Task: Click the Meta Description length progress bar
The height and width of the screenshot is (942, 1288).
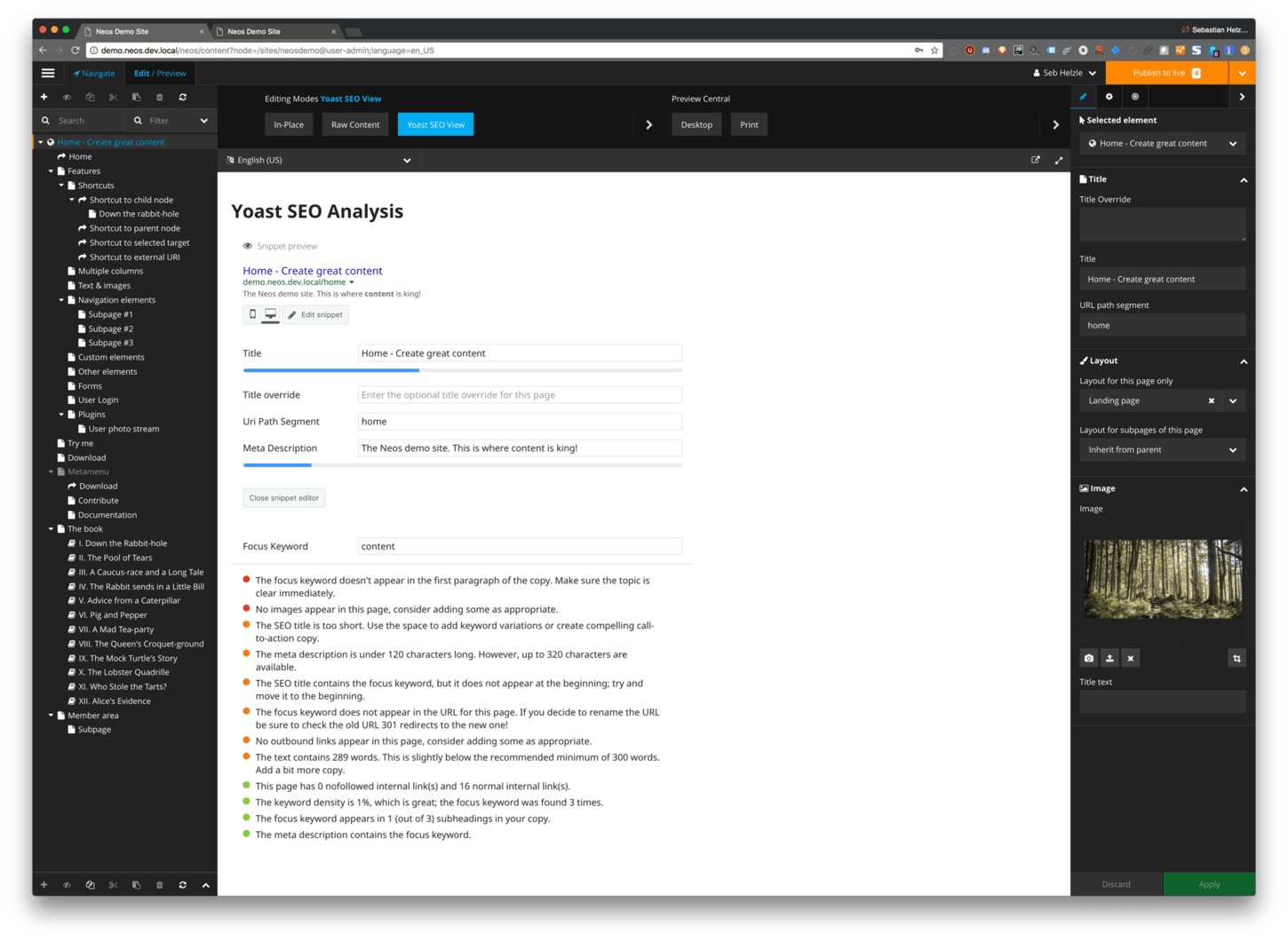Action: pyautogui.click(x=463, y=465)
